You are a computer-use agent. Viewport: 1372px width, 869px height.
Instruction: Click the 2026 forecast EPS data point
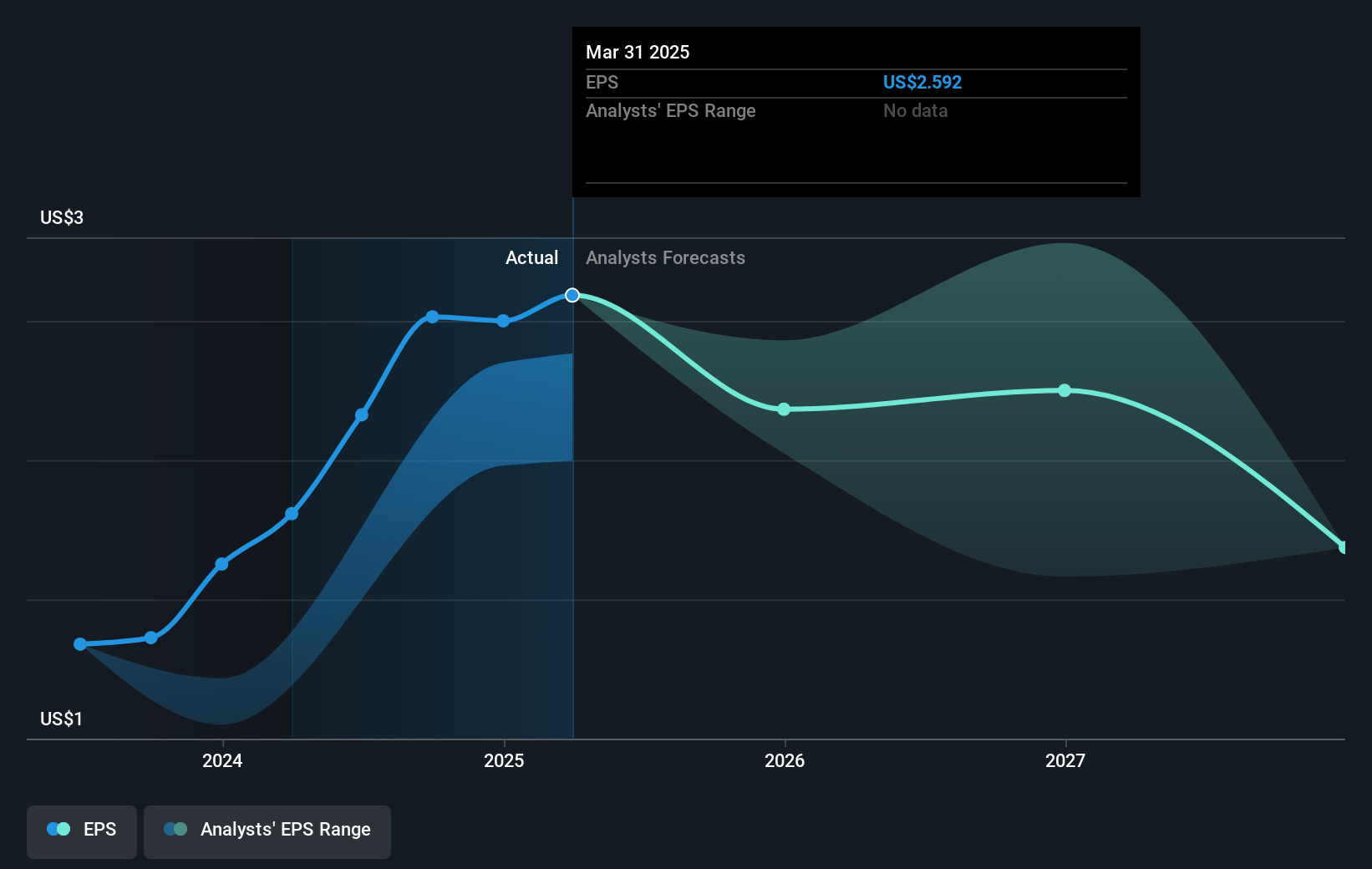click(784, 409)
